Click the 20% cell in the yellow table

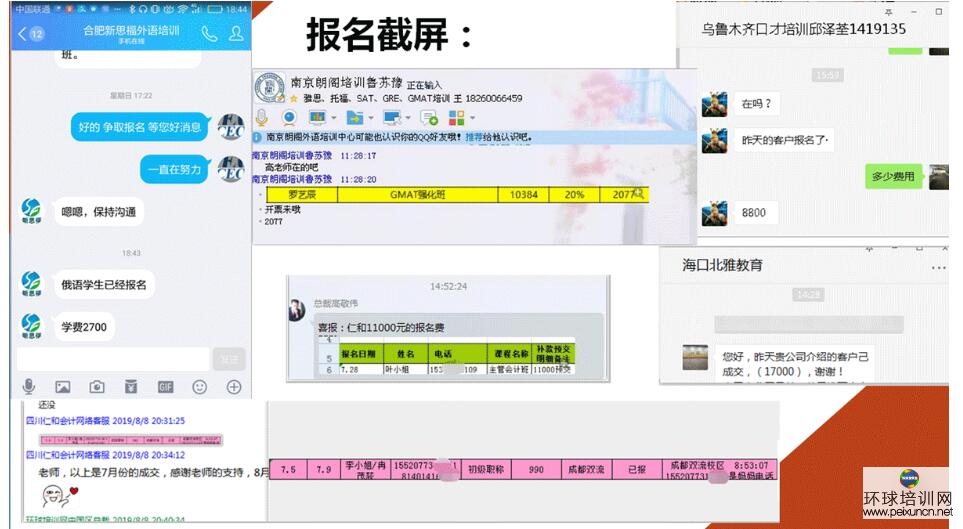pos(574,195)
